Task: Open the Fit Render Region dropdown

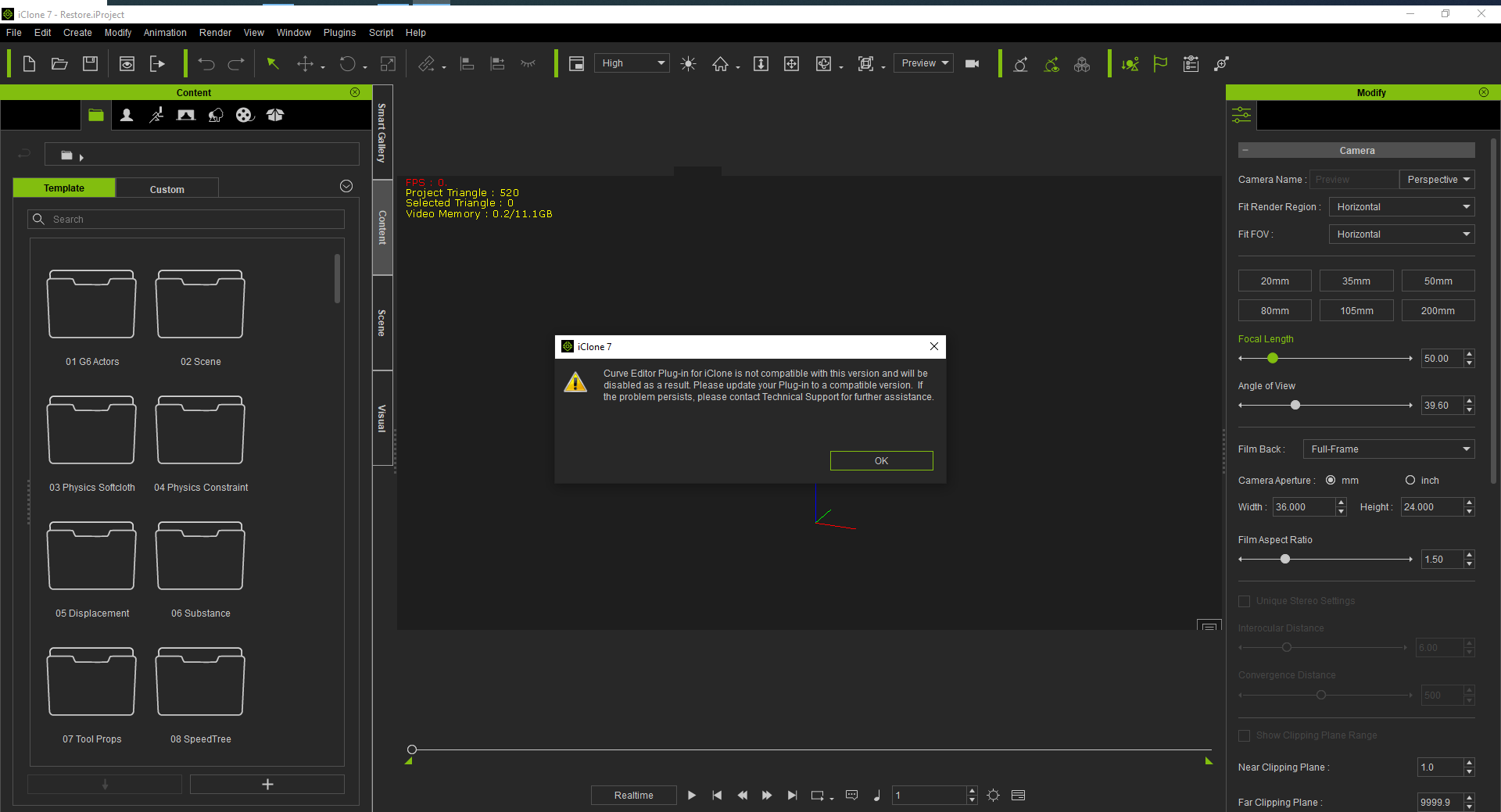Action: click(1402, 207)
